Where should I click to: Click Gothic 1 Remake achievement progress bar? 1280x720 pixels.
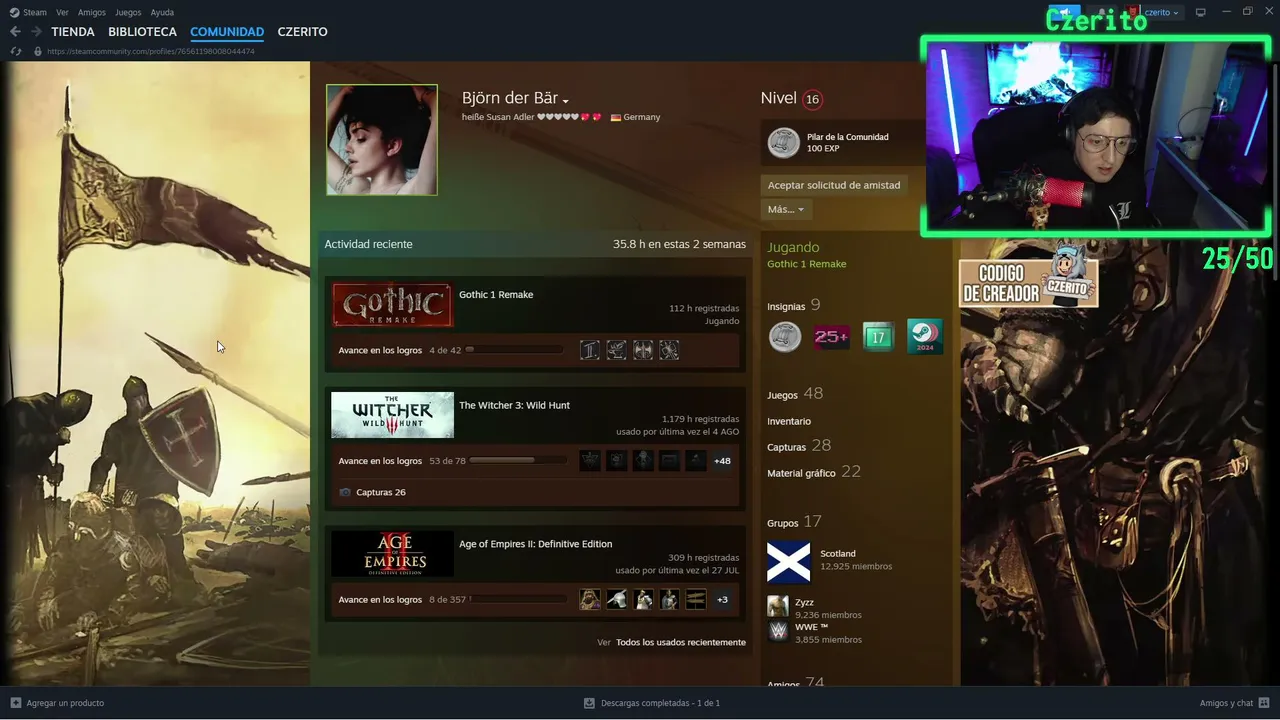[514, 350]
